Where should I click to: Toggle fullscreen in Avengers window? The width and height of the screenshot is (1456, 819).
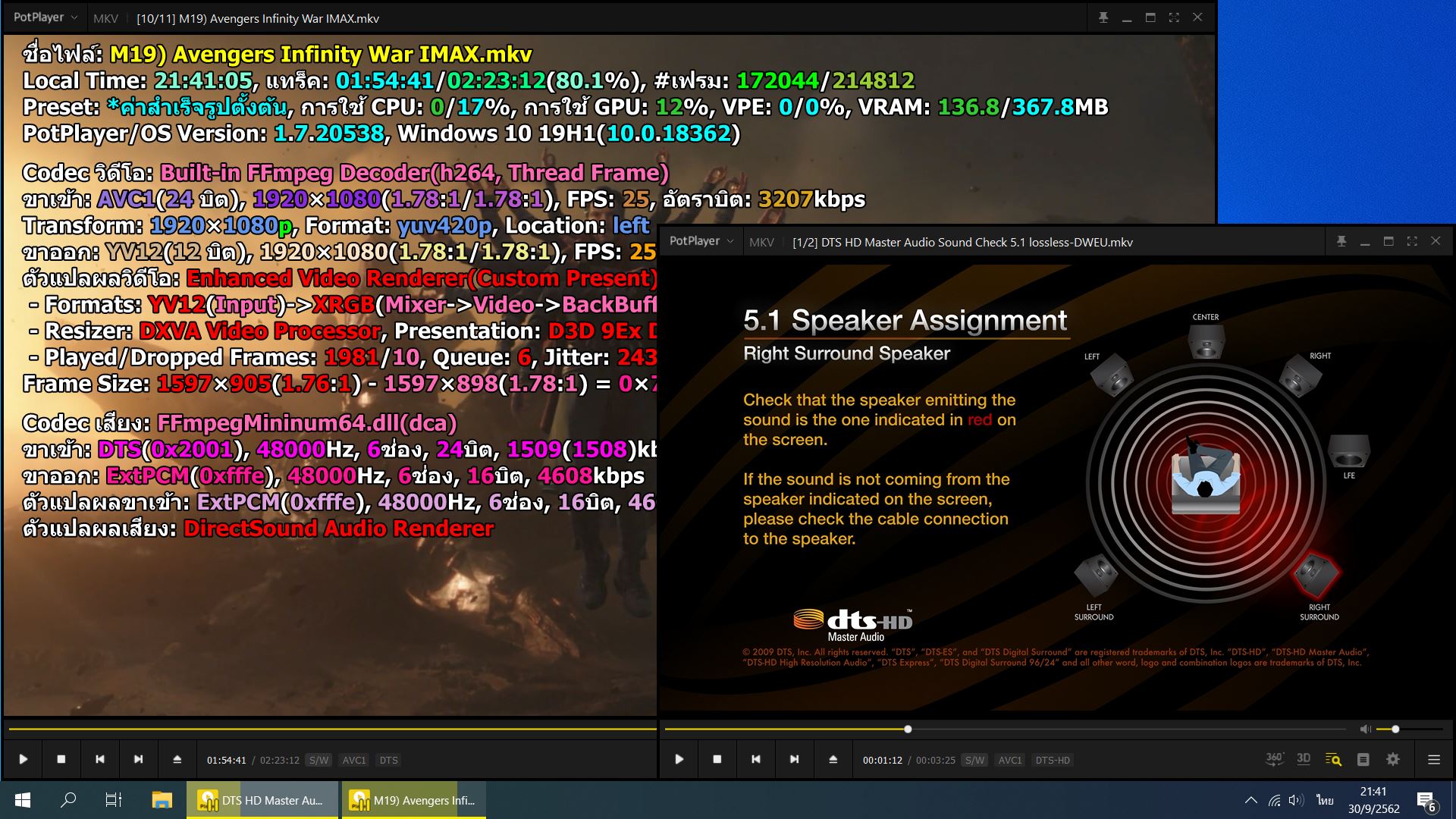[x=1174, y=17]
